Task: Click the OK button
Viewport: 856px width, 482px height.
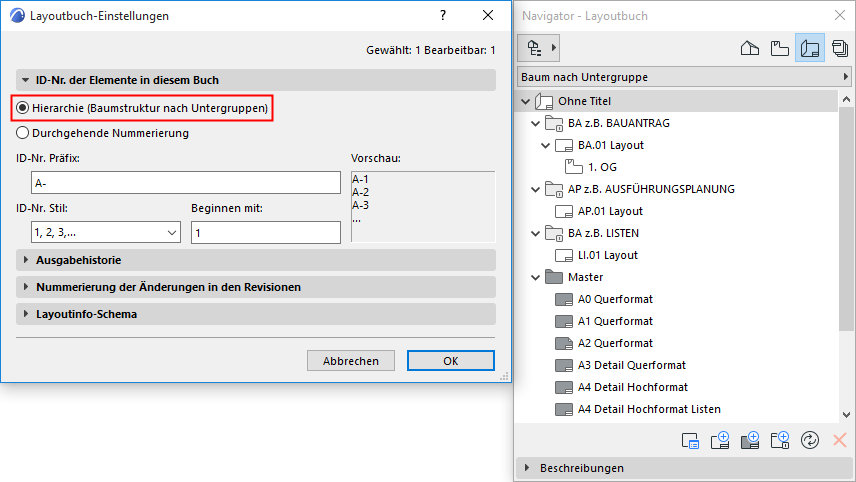Action: (450, 361)
